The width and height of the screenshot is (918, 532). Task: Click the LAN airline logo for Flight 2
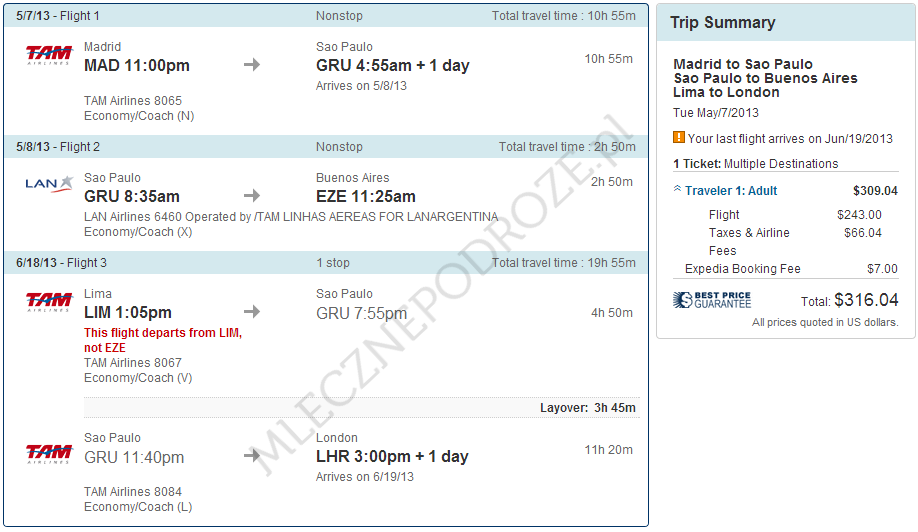point(49,184)
